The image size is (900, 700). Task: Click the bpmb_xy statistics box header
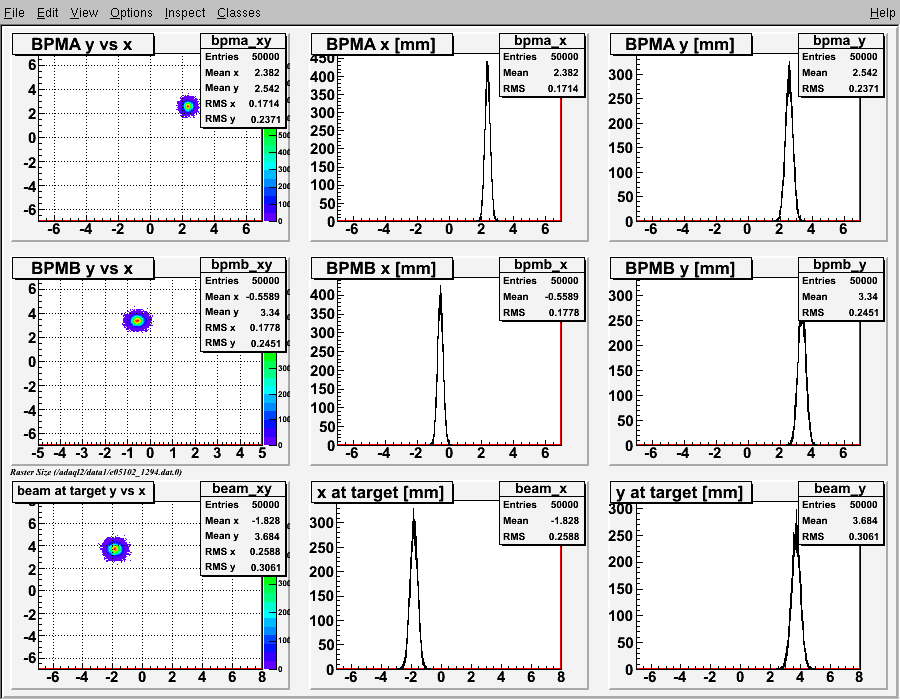[x=242, y=265]
